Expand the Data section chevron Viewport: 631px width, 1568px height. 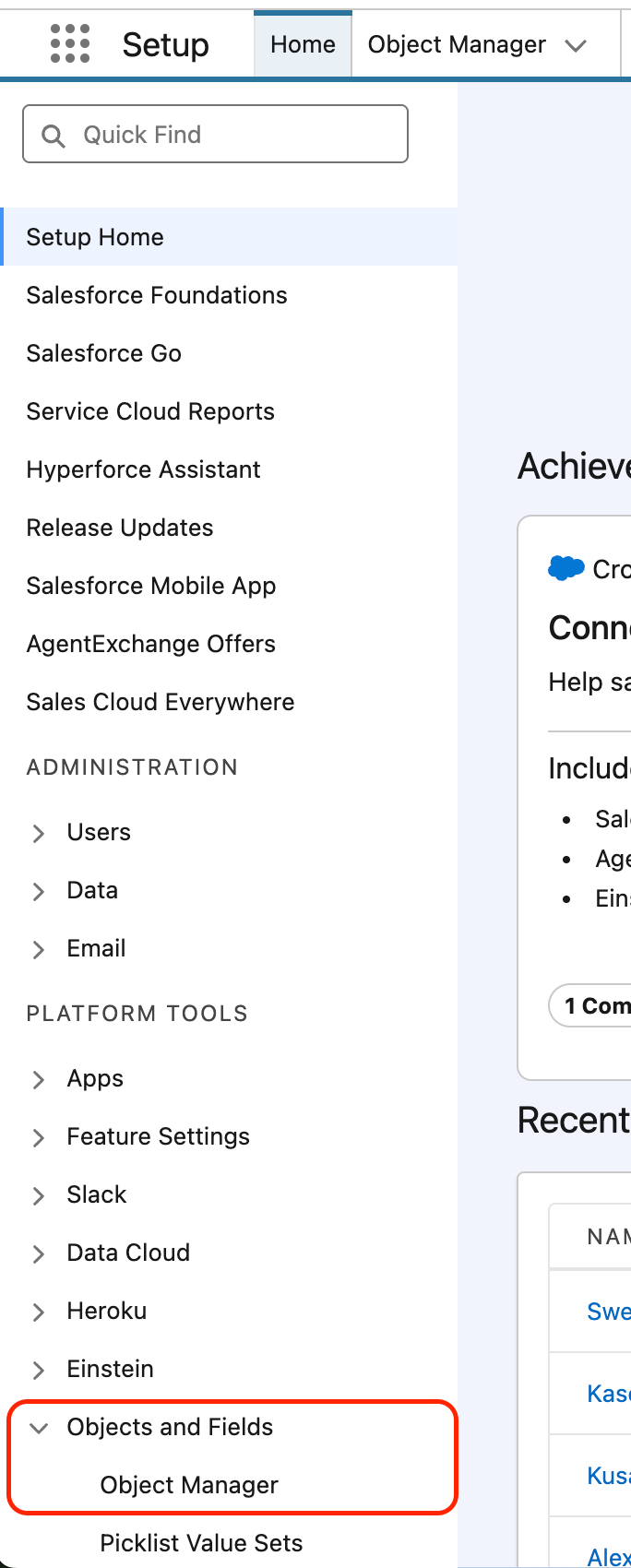point(39,892)
